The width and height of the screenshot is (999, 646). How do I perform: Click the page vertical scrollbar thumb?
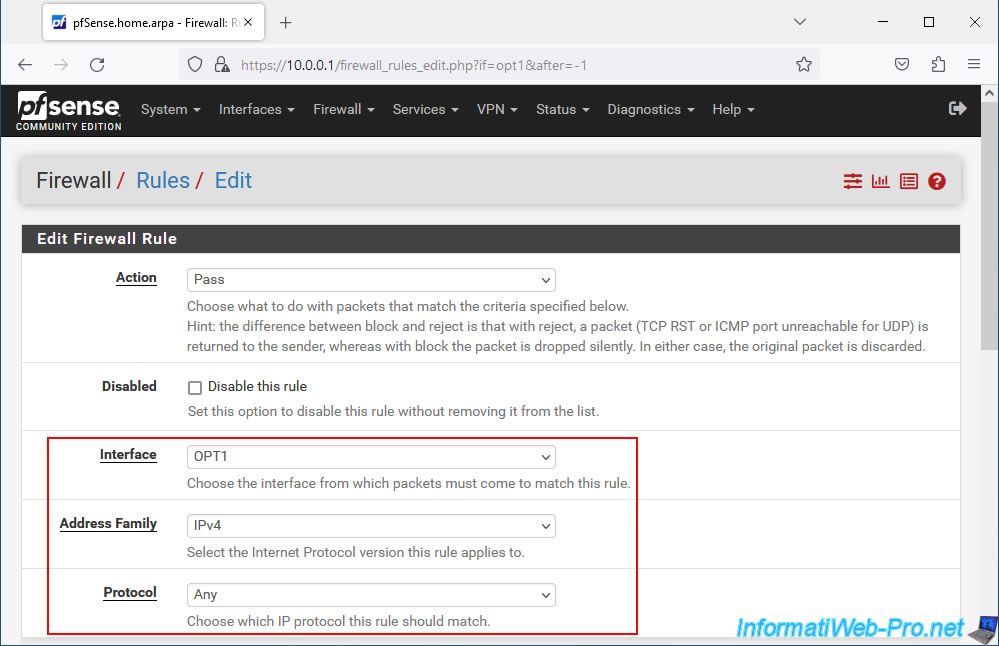(989, 226)
